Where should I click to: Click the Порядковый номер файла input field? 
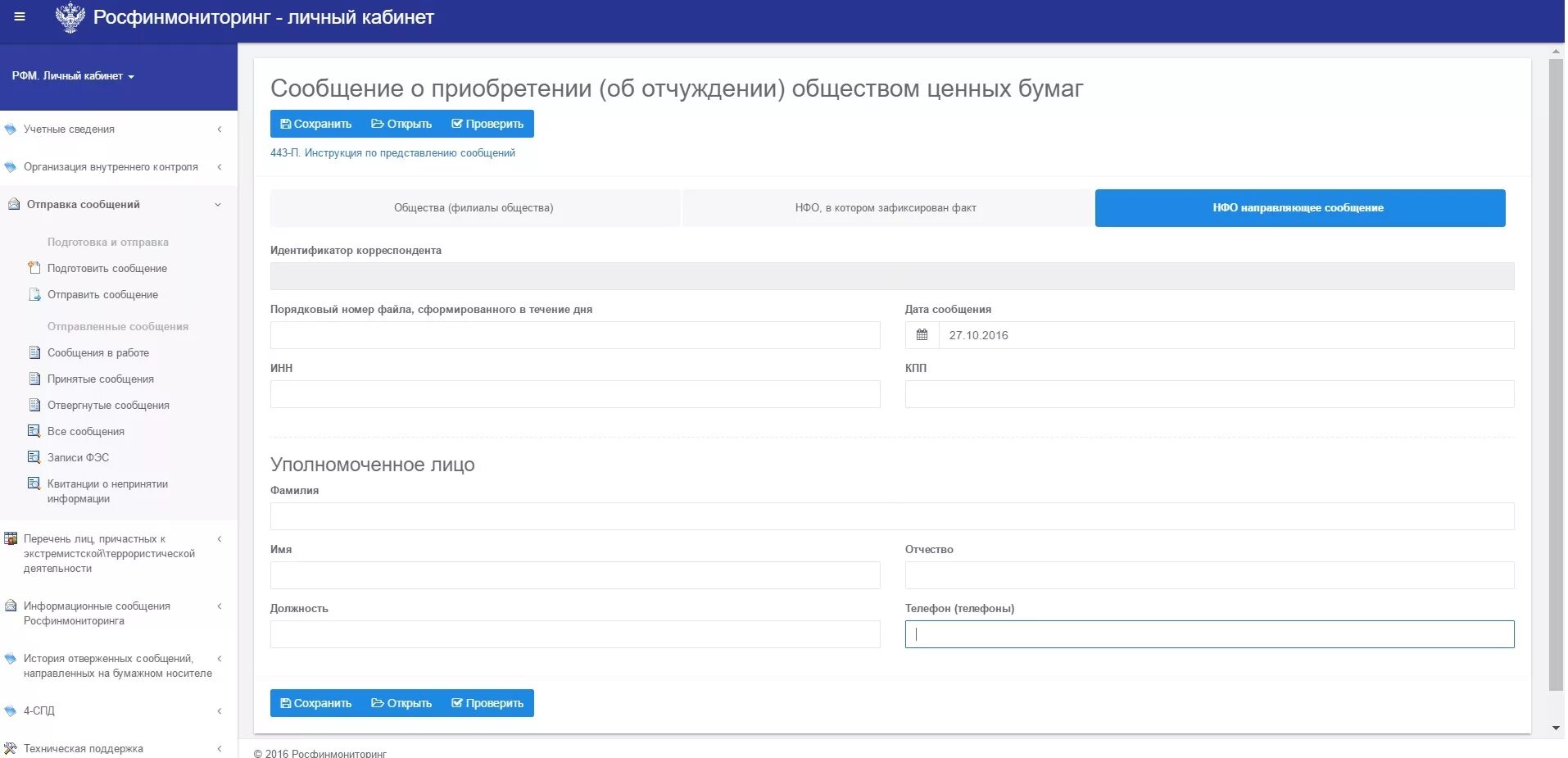(575, 335)
